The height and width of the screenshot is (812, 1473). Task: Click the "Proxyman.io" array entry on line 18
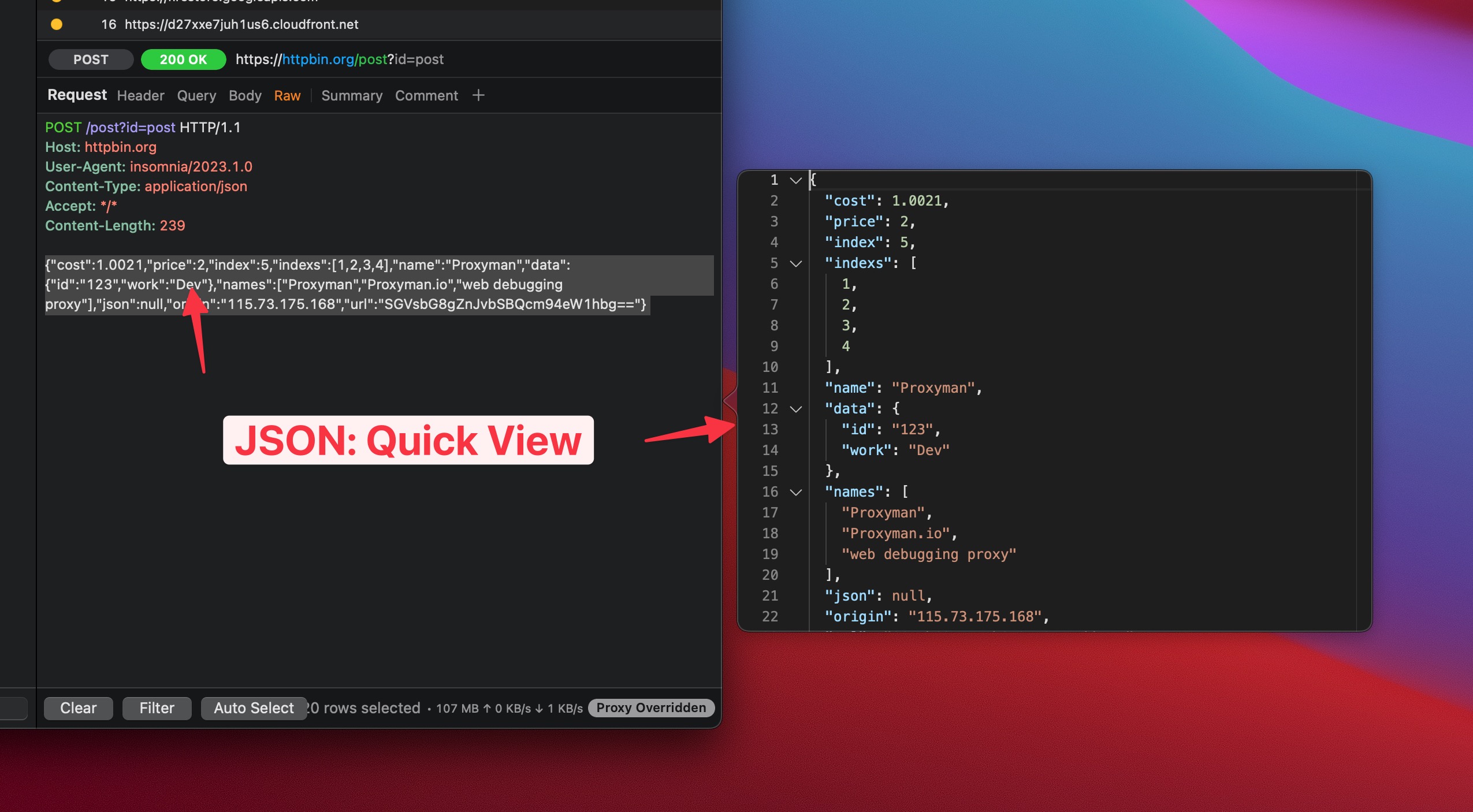click(900, 534)
